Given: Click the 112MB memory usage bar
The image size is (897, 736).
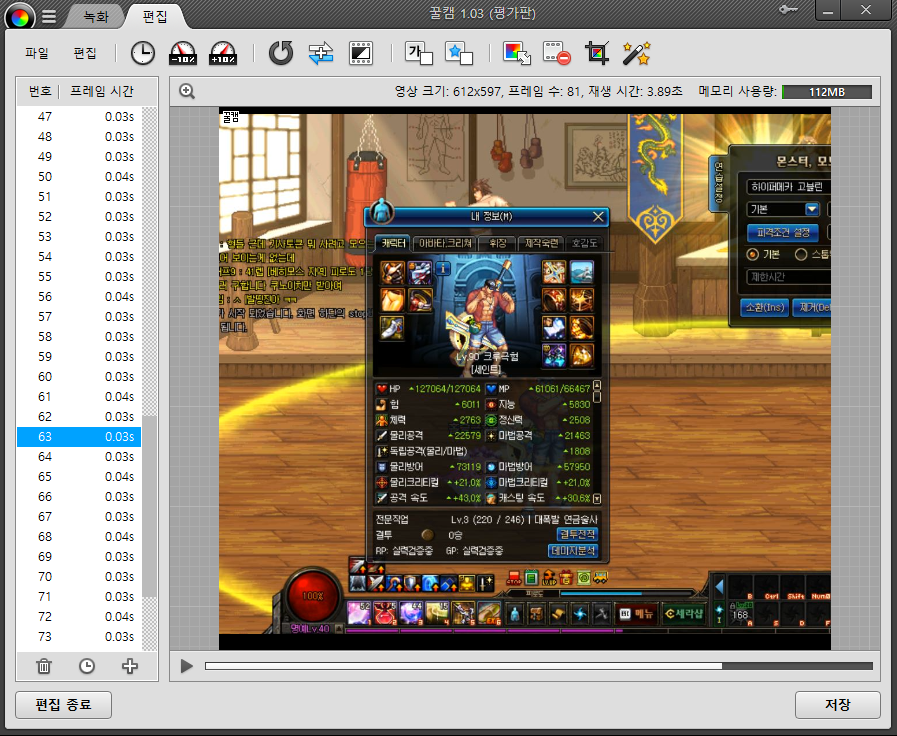Looking at the screenshot, I should click(827, 91).
